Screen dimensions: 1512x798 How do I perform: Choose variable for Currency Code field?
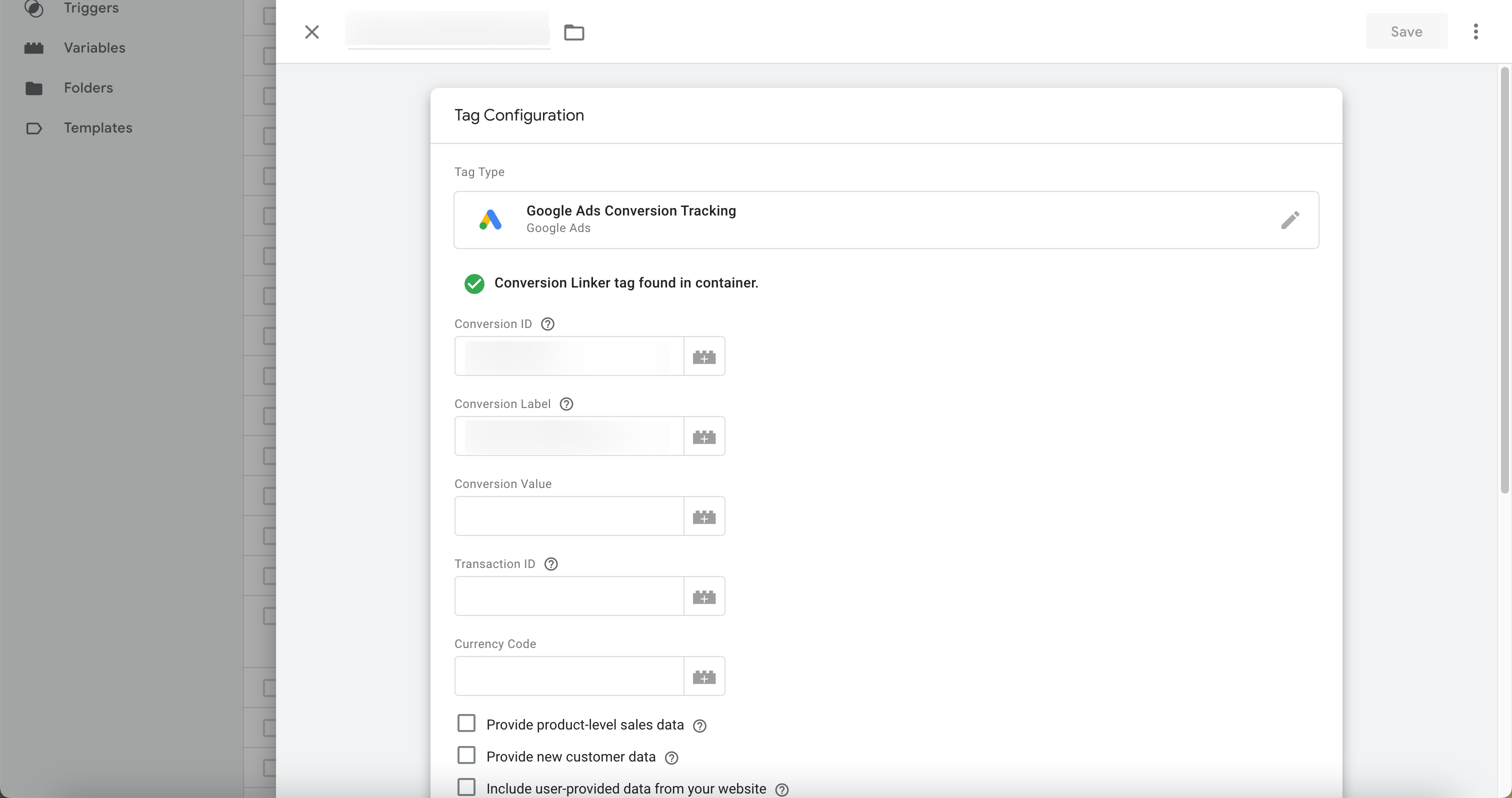coord(704,676)
